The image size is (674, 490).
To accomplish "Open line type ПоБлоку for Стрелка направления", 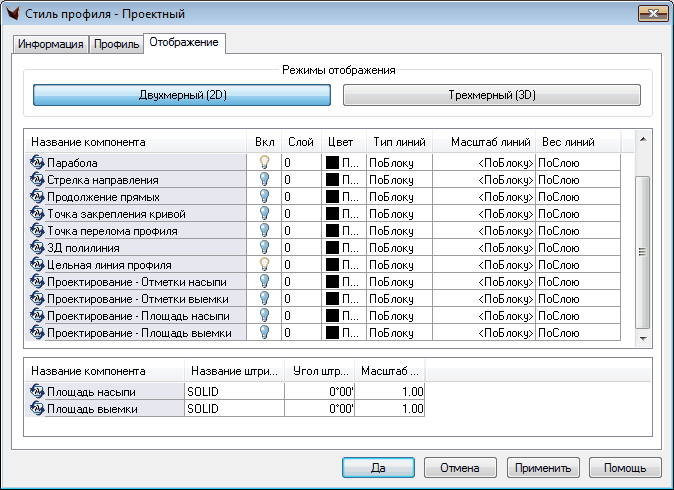I will coord(397,179).
